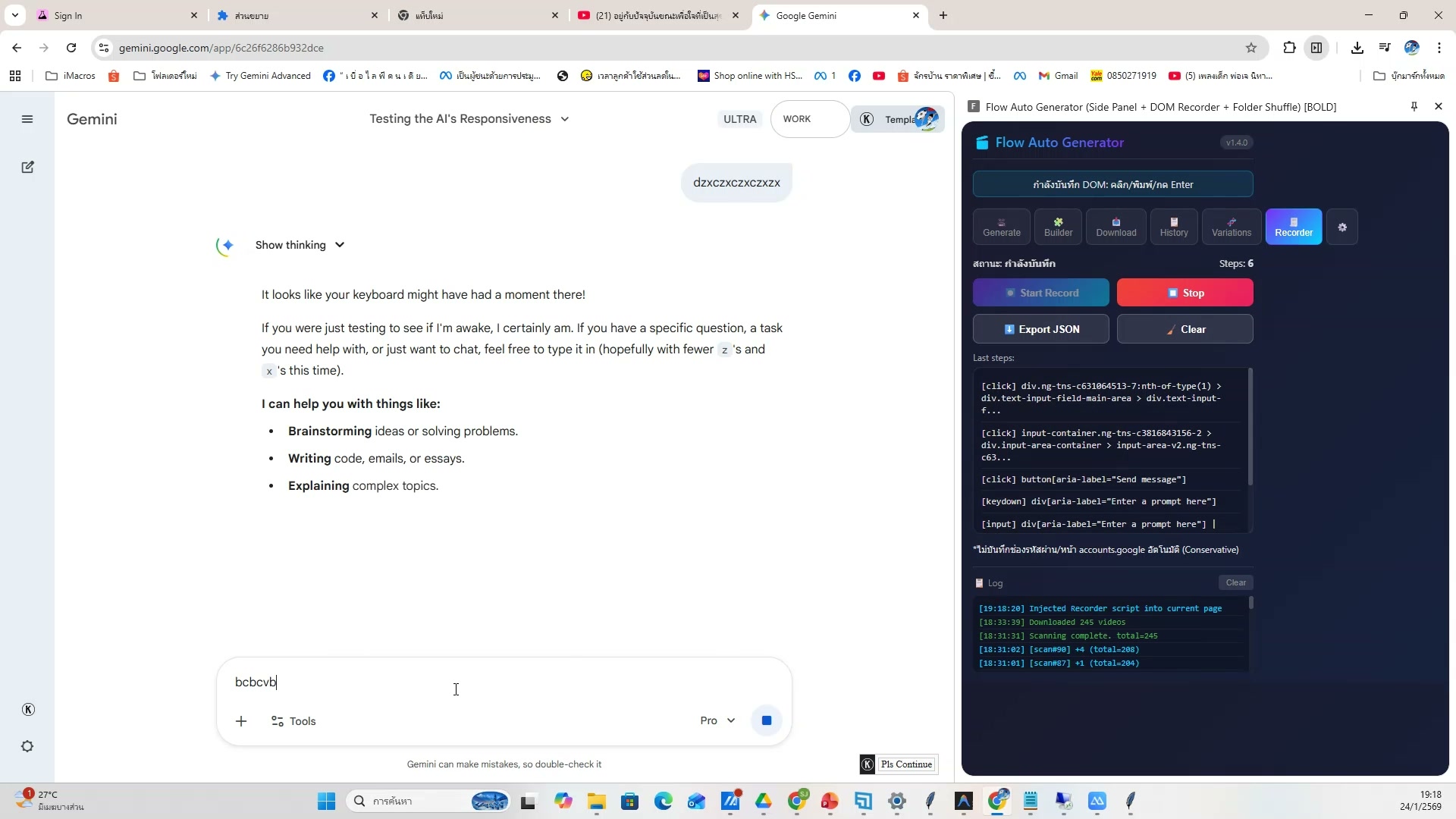This screenshot has height=819, width=1456.
Task: Open the Testing the AI's Responsiveness dropdown
Action: click(564, 118)
